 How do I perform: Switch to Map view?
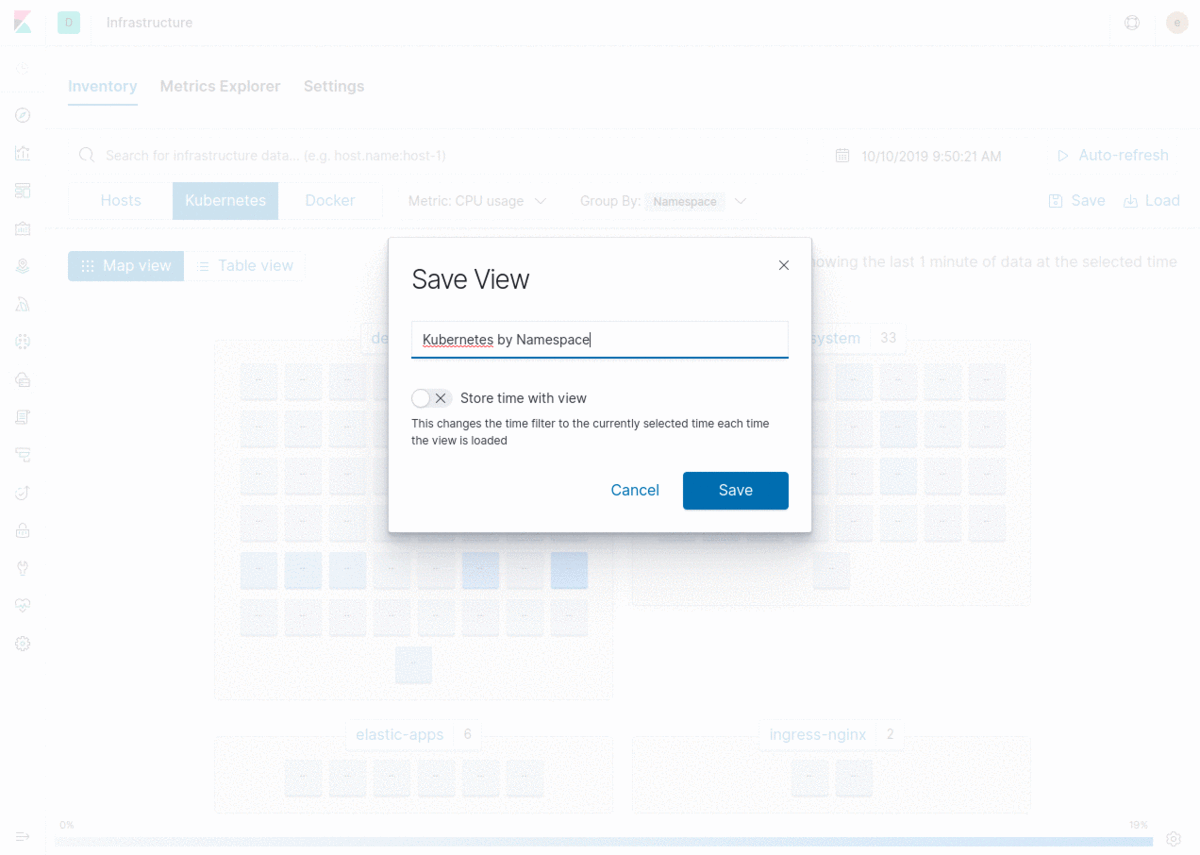tap(126, 266)
